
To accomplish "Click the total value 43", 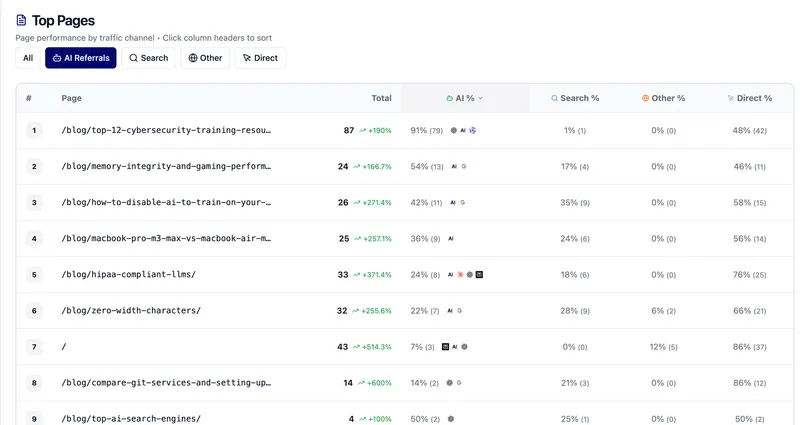I will pyautogui.click(x=342, y=347).
